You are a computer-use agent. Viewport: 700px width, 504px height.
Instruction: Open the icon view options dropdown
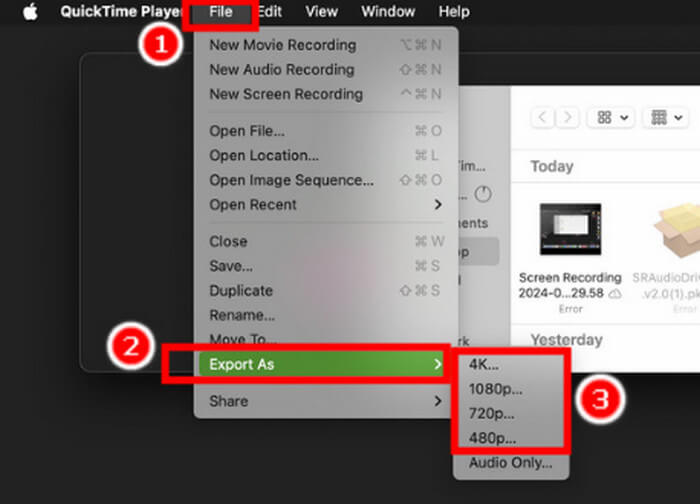click(x=613, y=117)
